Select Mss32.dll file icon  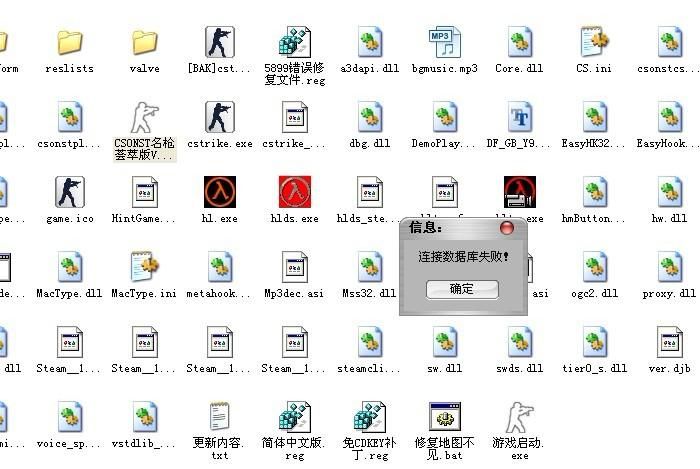pyautogui.click(x=370, y=267)
